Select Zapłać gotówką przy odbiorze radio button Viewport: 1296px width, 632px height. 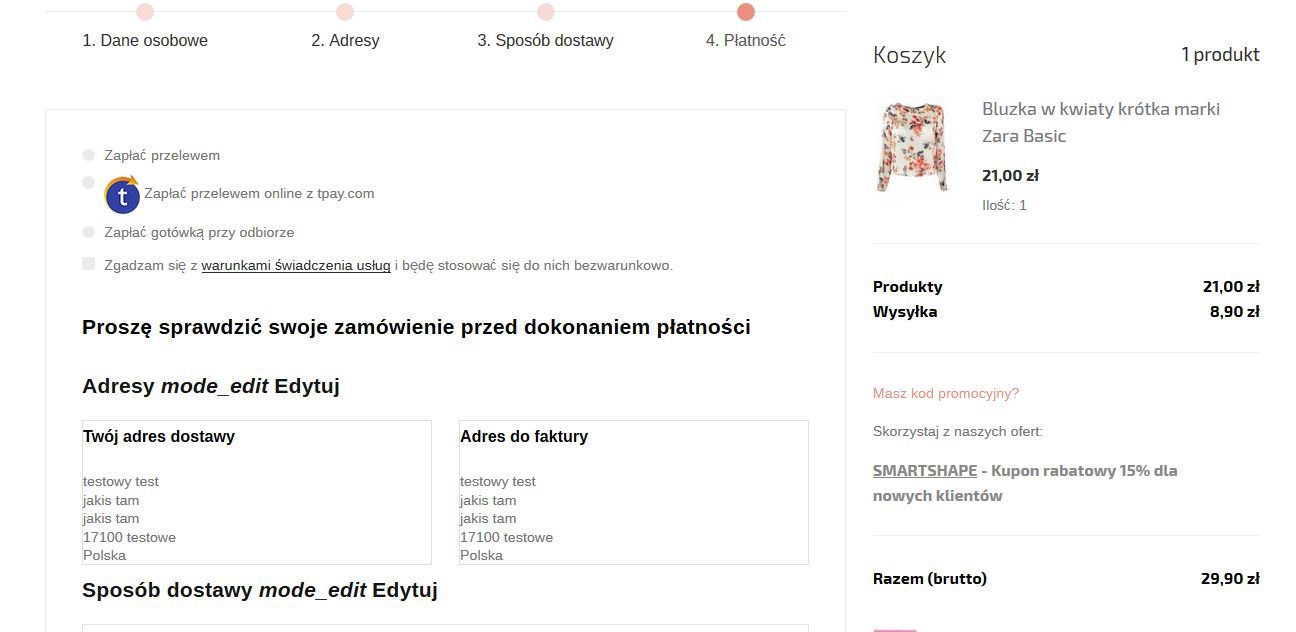click(89, 232)
